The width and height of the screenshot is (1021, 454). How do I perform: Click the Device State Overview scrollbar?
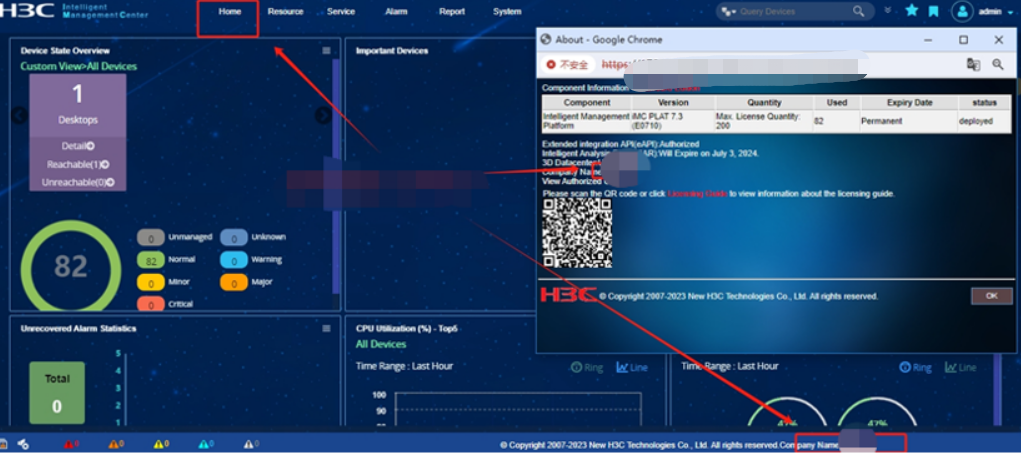pyautogui.click(x=336, y=176)
